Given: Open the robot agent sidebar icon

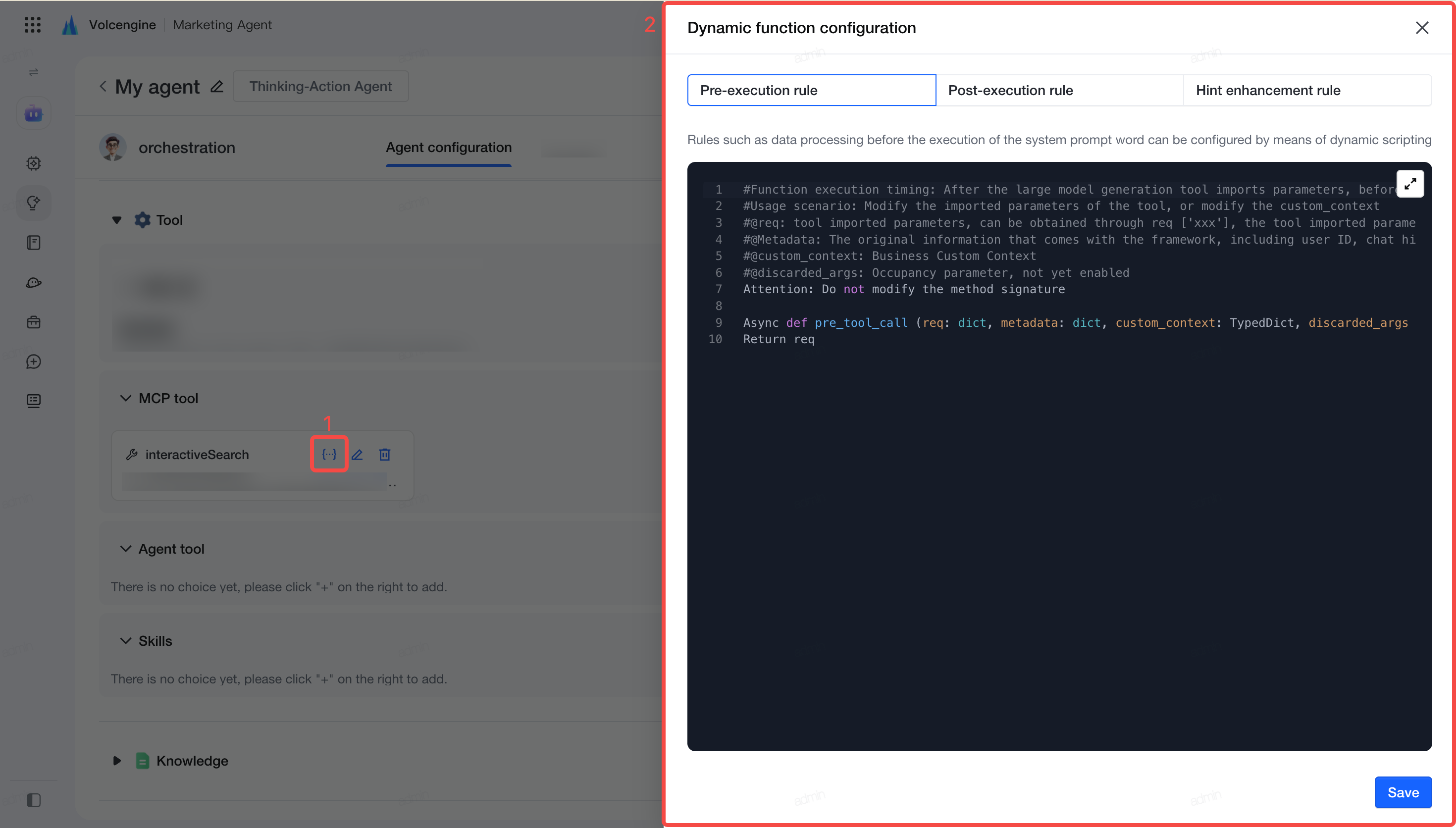Looking at the screenshot, I should point(34,113).
